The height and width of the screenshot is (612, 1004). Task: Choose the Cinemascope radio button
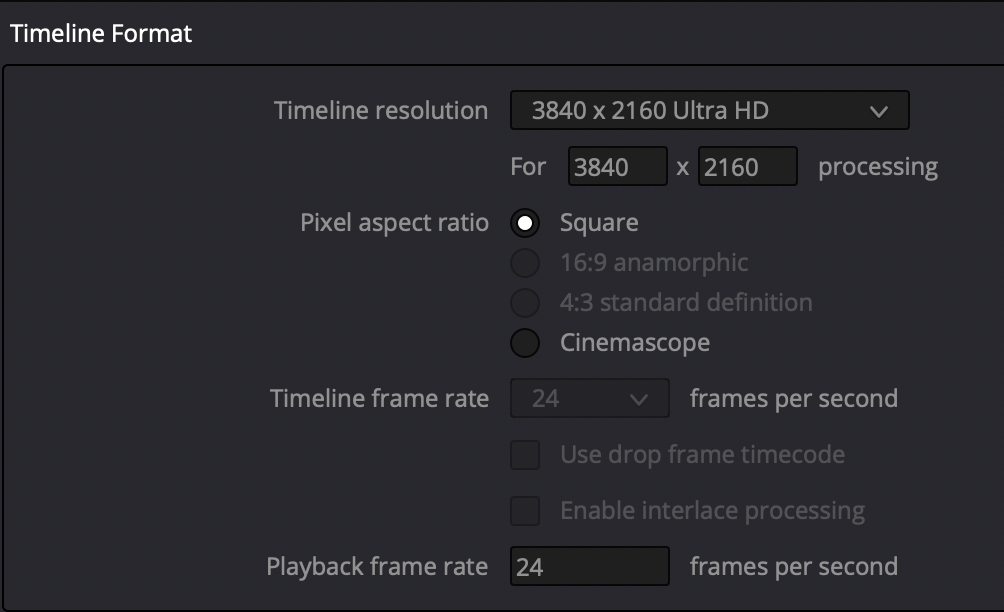coord(525,343)
